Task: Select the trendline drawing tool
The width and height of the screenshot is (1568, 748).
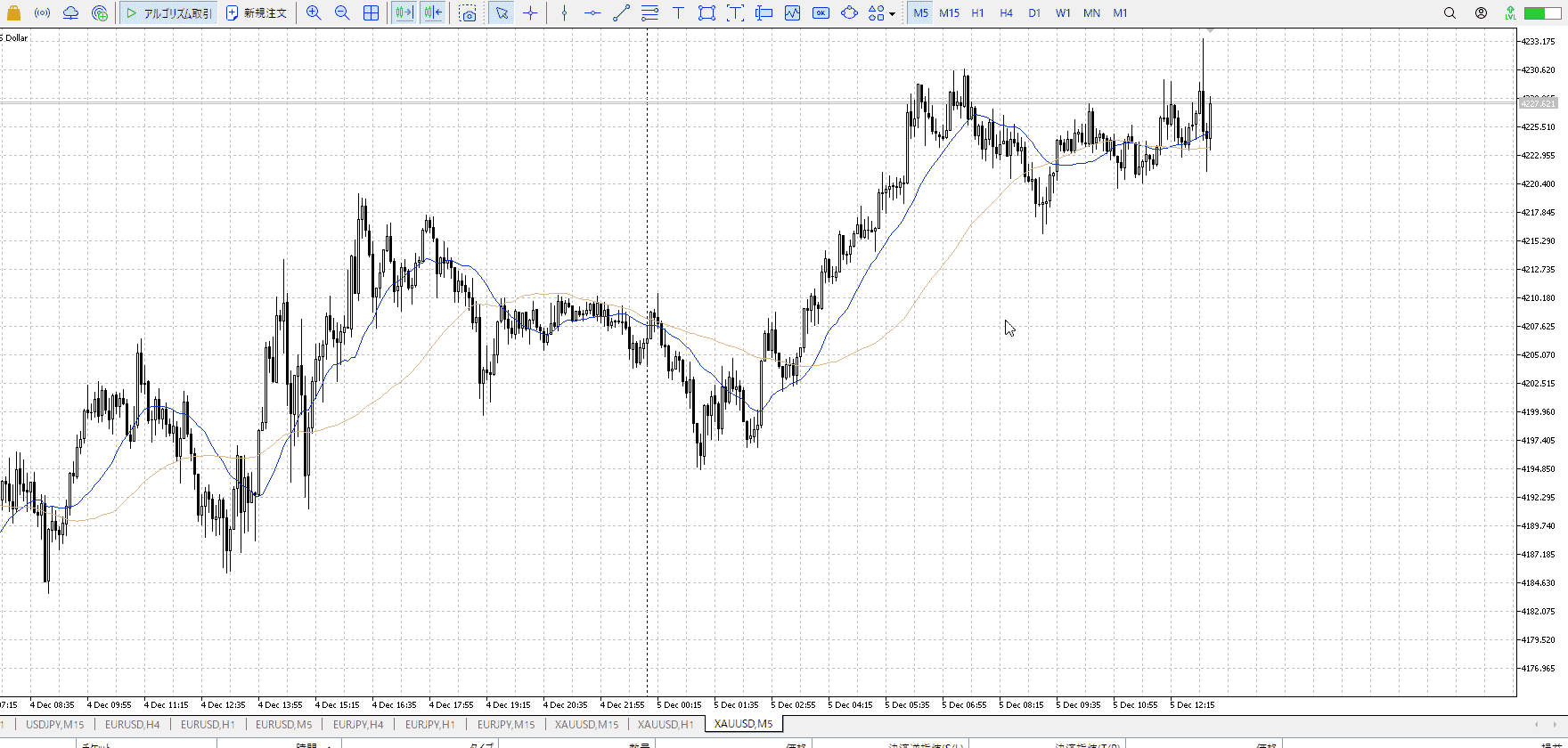Action: tap(621, 13)
